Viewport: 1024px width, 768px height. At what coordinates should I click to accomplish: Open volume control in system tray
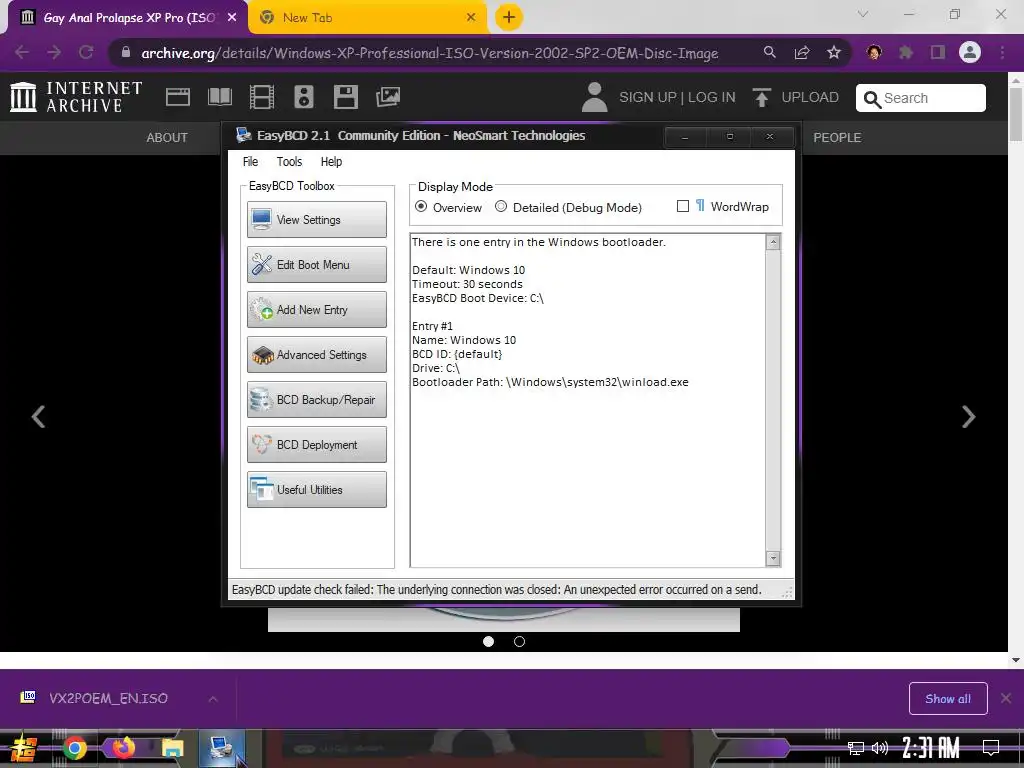point(880,748)
